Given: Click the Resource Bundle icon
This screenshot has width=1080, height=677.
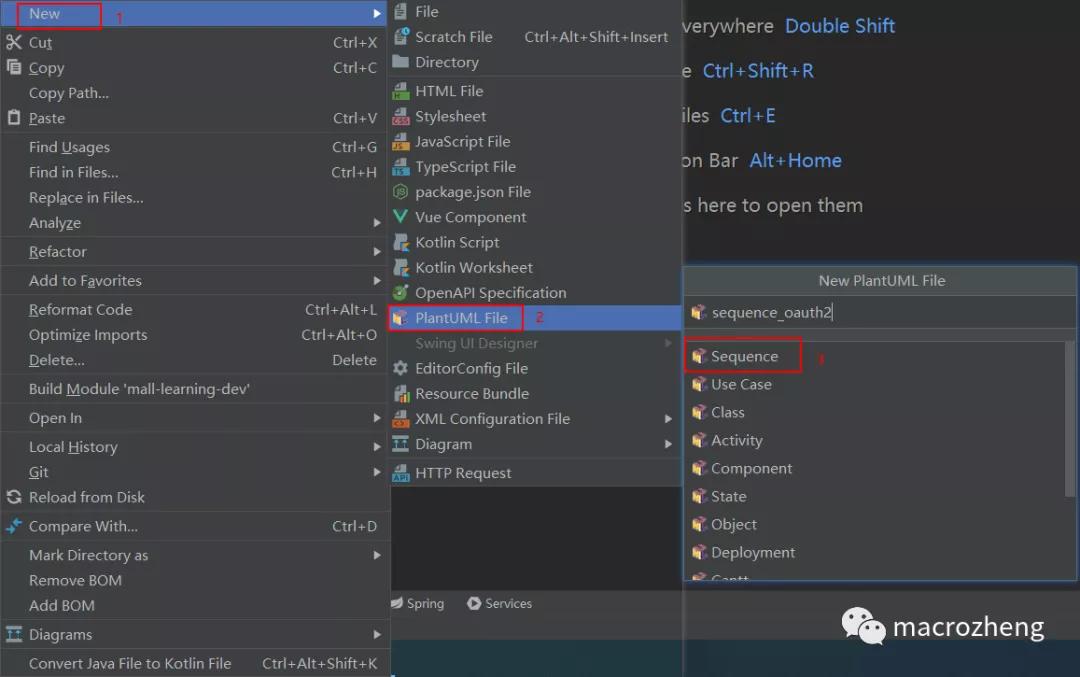Looking at the screenshot, I should pyautogui.click(x=400, y=393).
